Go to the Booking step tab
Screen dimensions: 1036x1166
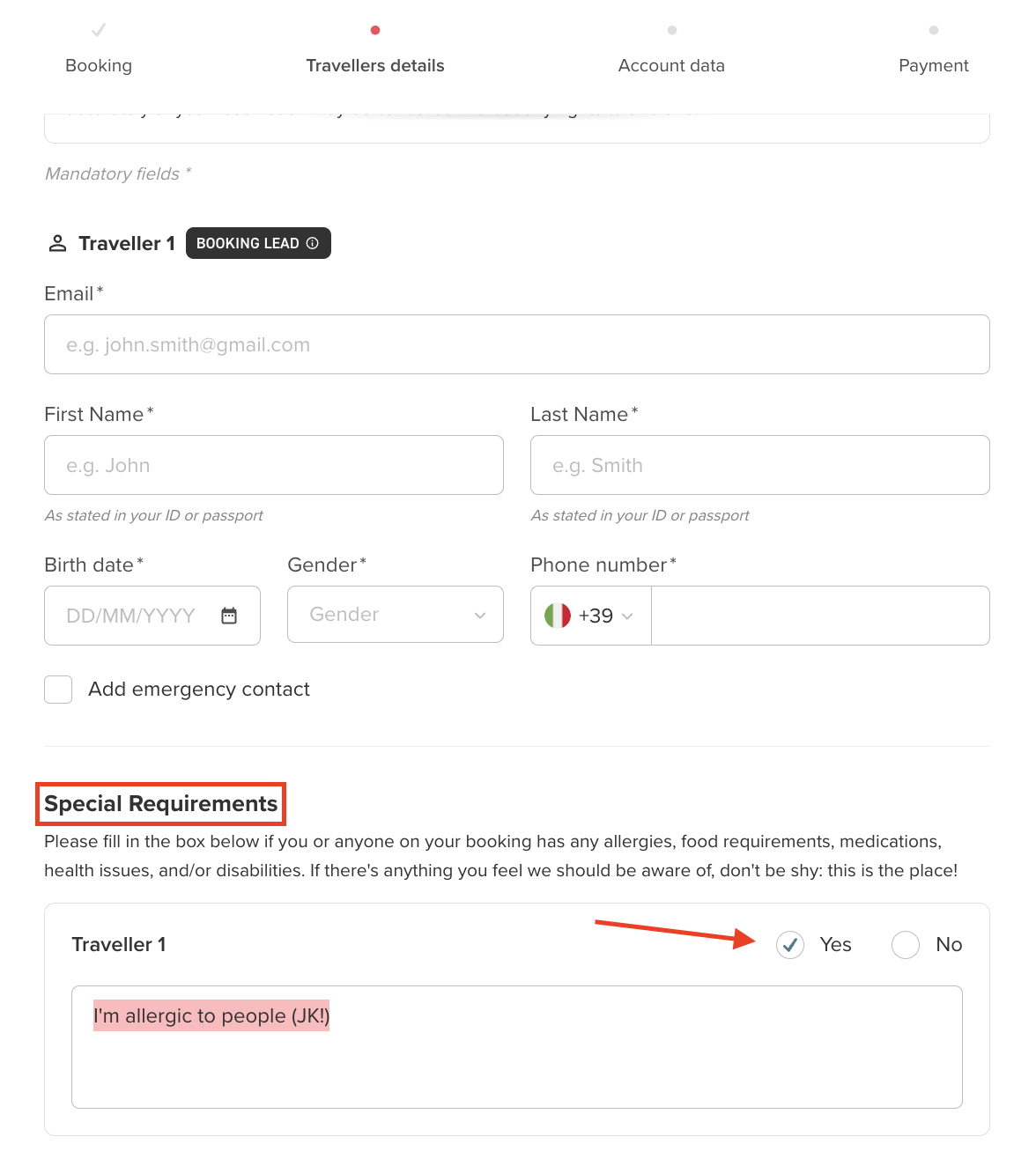point(99,65)
